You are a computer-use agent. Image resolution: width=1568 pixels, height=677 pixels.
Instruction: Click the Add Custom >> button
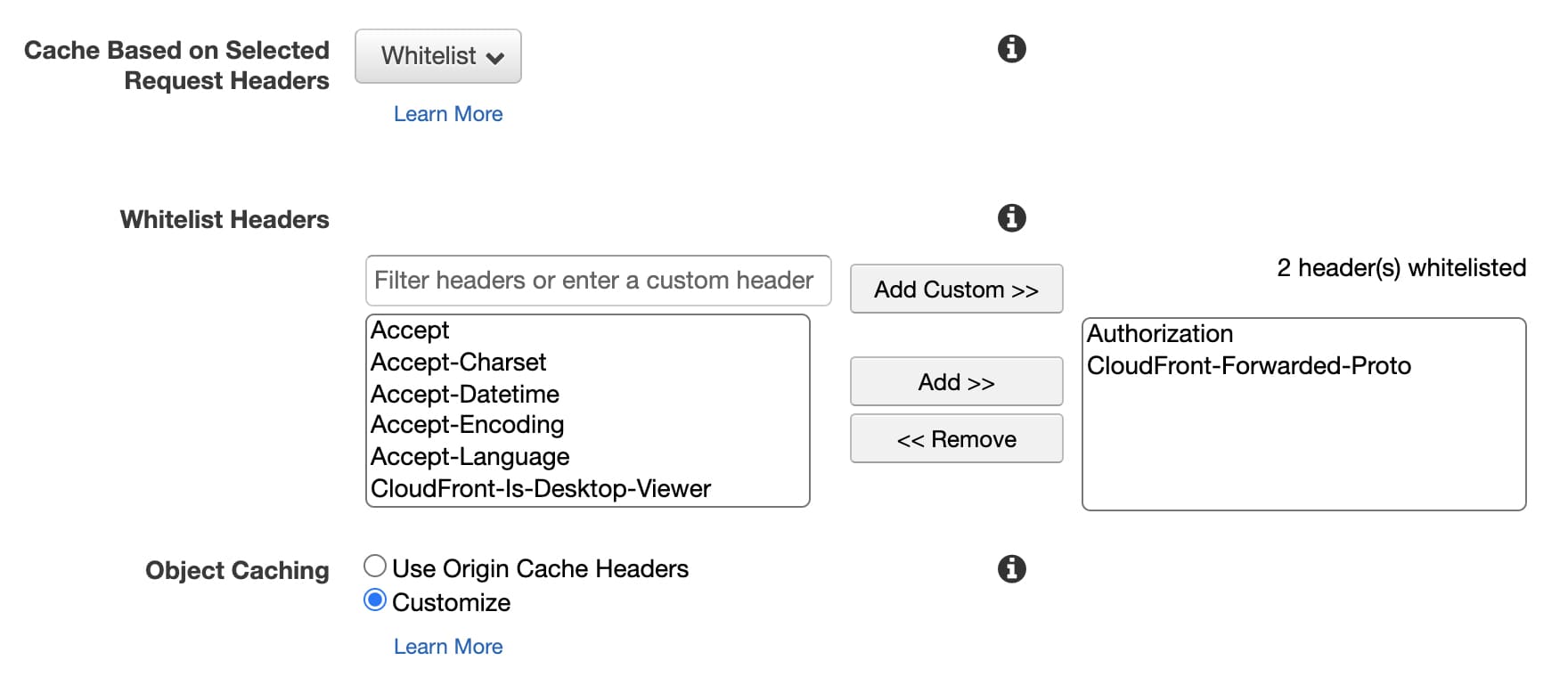point(956,290)
